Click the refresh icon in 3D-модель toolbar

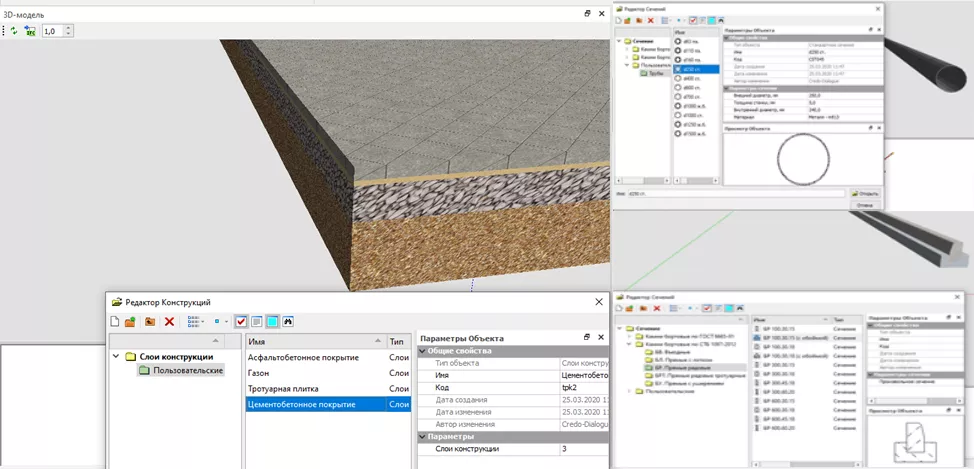coord(13,32)
